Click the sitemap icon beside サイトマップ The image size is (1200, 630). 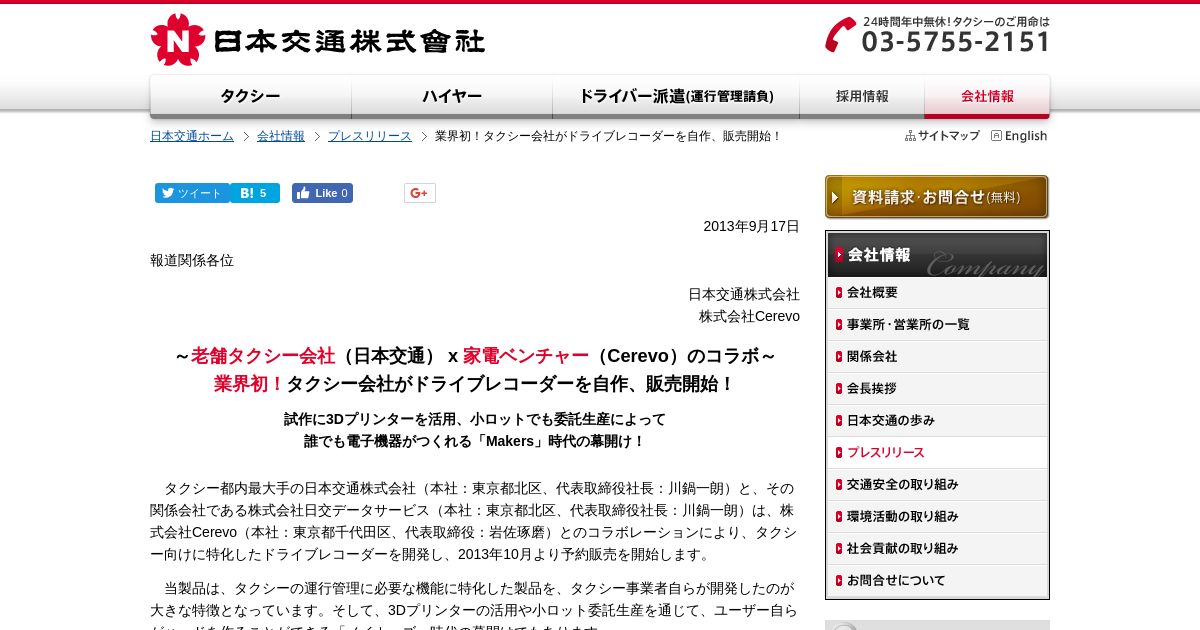coord(910,136)
